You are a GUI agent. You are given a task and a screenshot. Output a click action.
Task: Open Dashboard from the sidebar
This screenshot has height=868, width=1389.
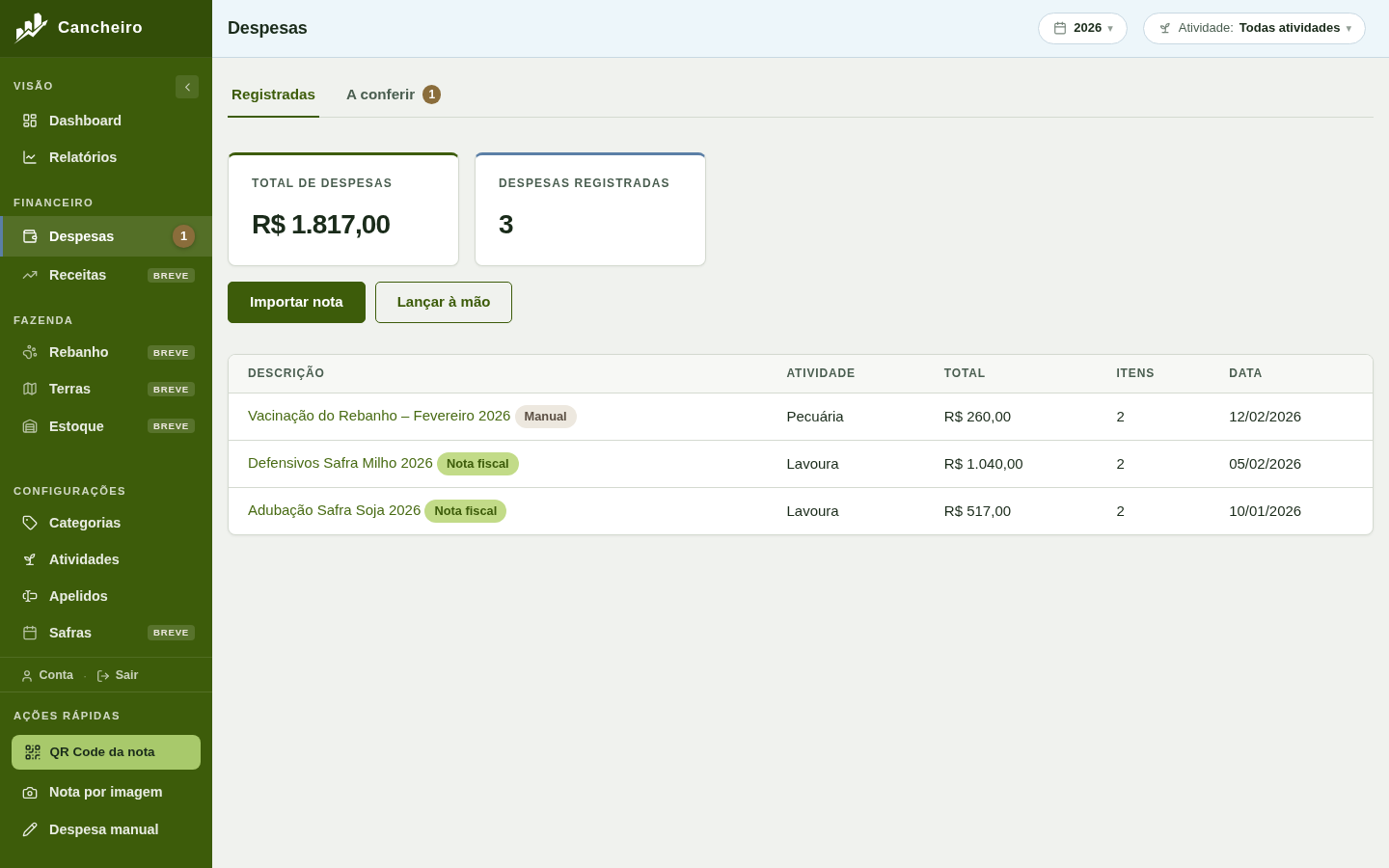106,121
